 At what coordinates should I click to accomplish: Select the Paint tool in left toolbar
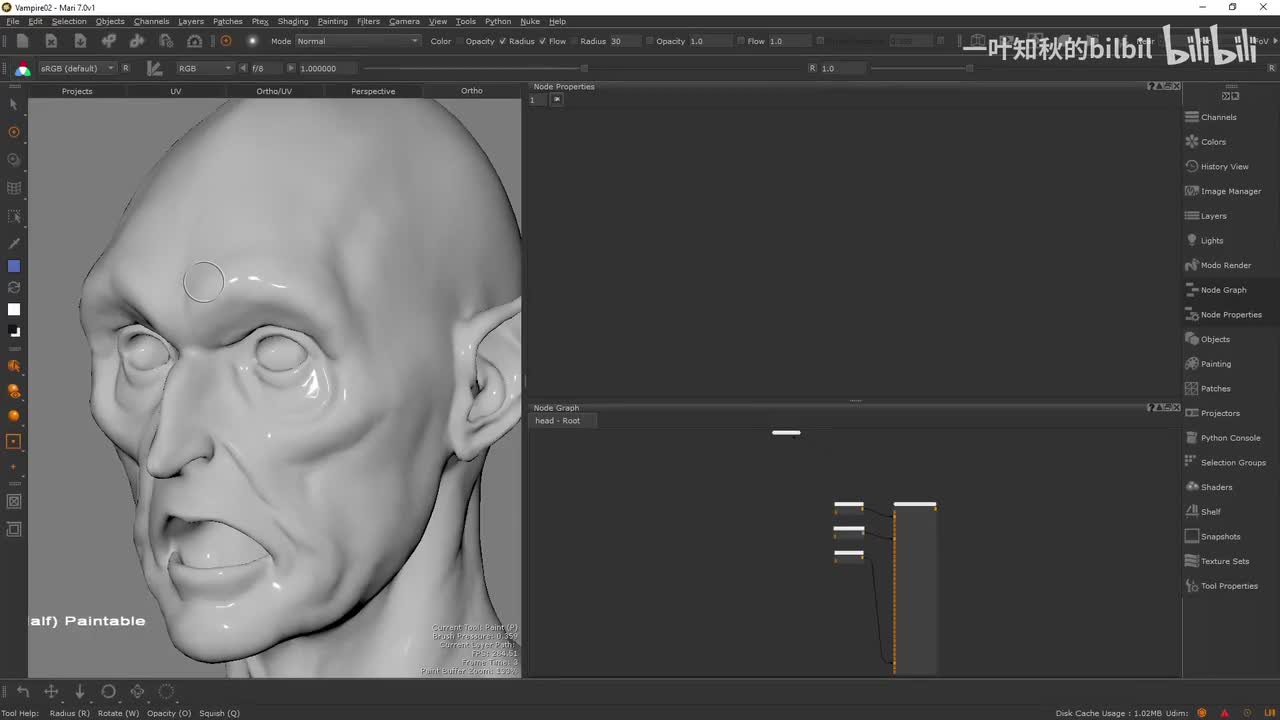pos(14,132)
